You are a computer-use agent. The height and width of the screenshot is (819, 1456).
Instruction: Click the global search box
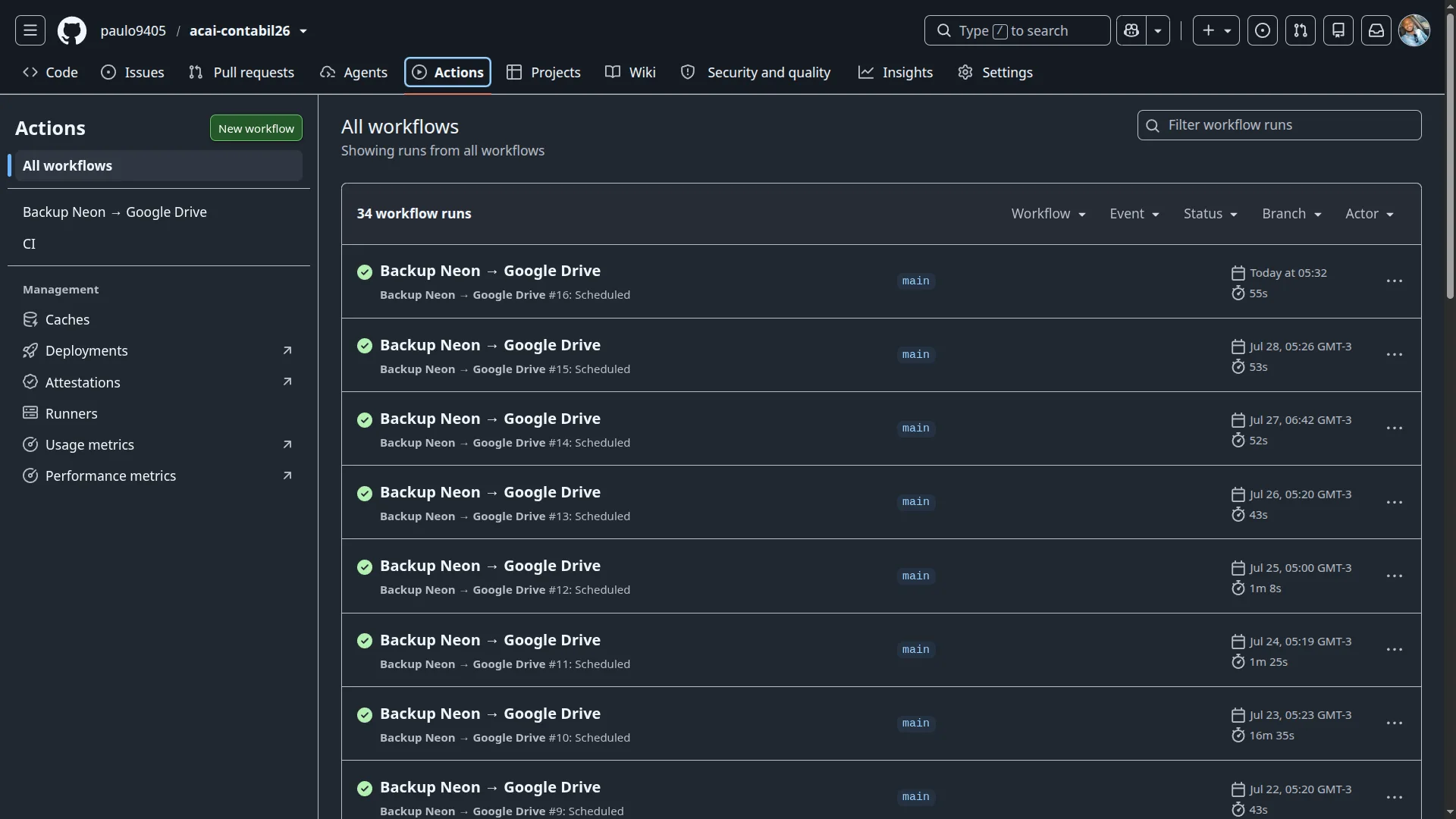(x=1017, y=30)
